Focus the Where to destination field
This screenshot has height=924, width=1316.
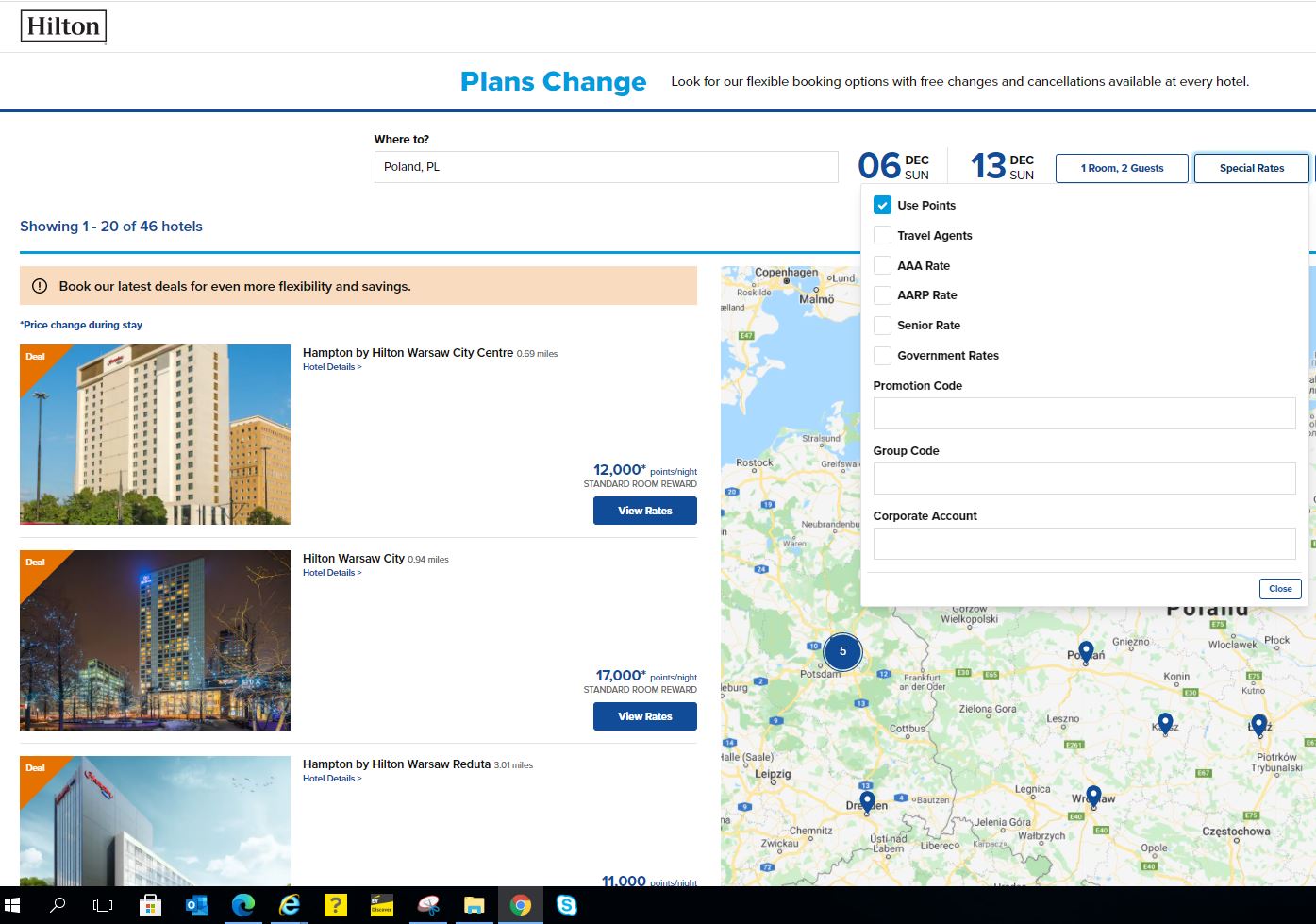coord(606,167)
